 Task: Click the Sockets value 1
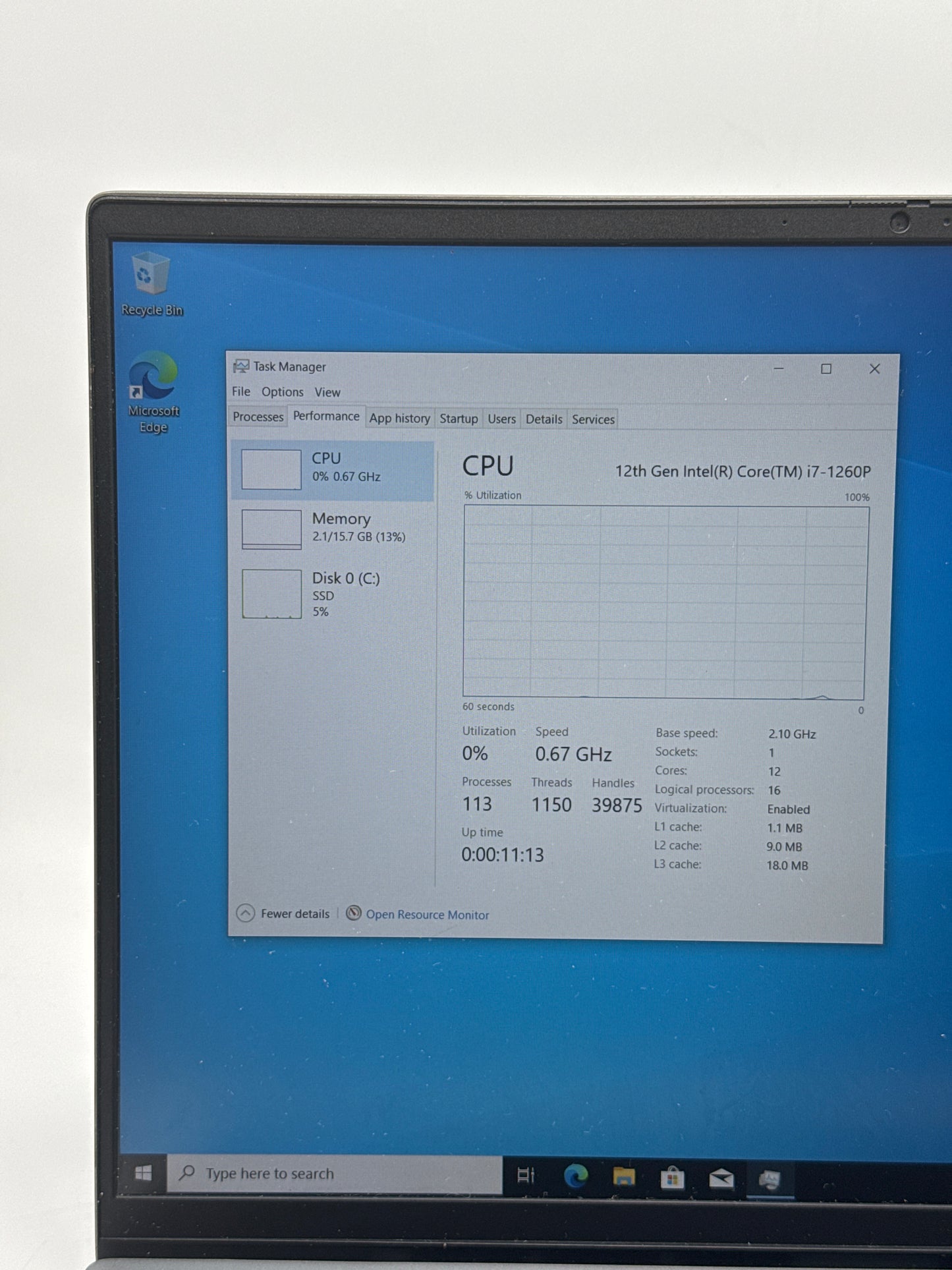(x=771, y=753)
